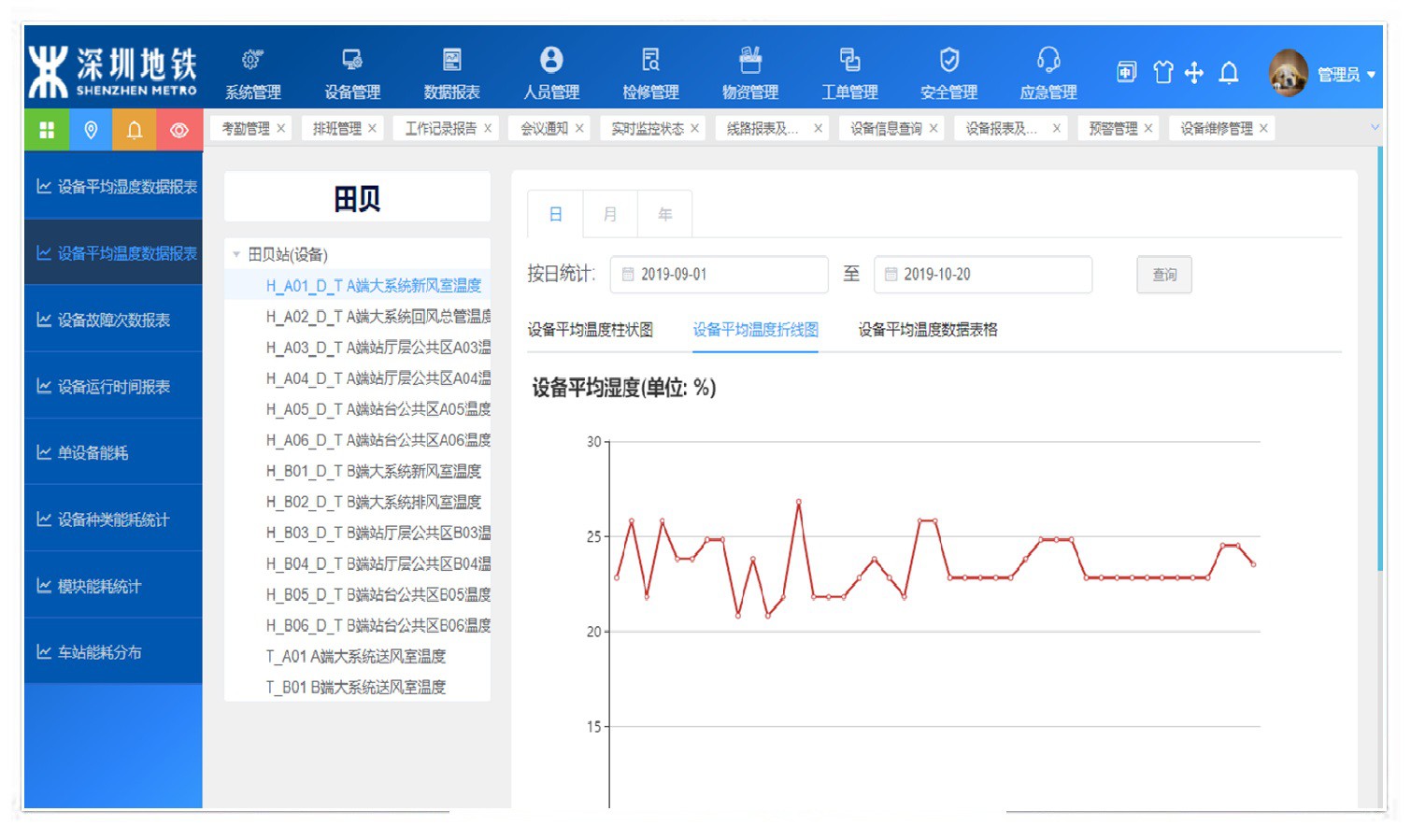Expand the tab overflow chevron on the right
Viewport: 1411px width, 840px height.
[x=1375, y=128]
